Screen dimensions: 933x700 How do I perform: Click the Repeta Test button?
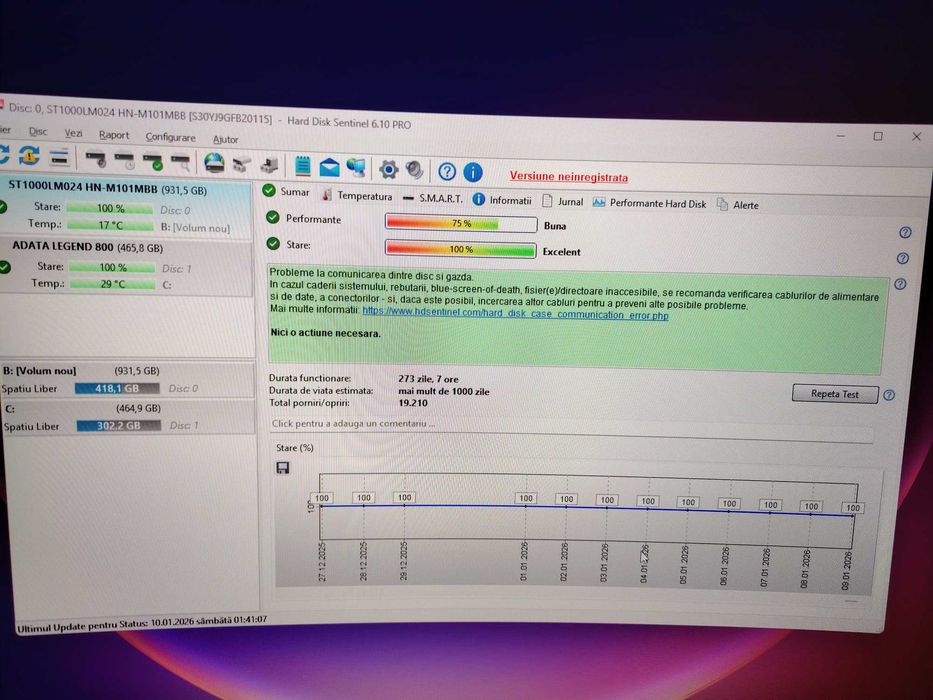pos(835,394)
